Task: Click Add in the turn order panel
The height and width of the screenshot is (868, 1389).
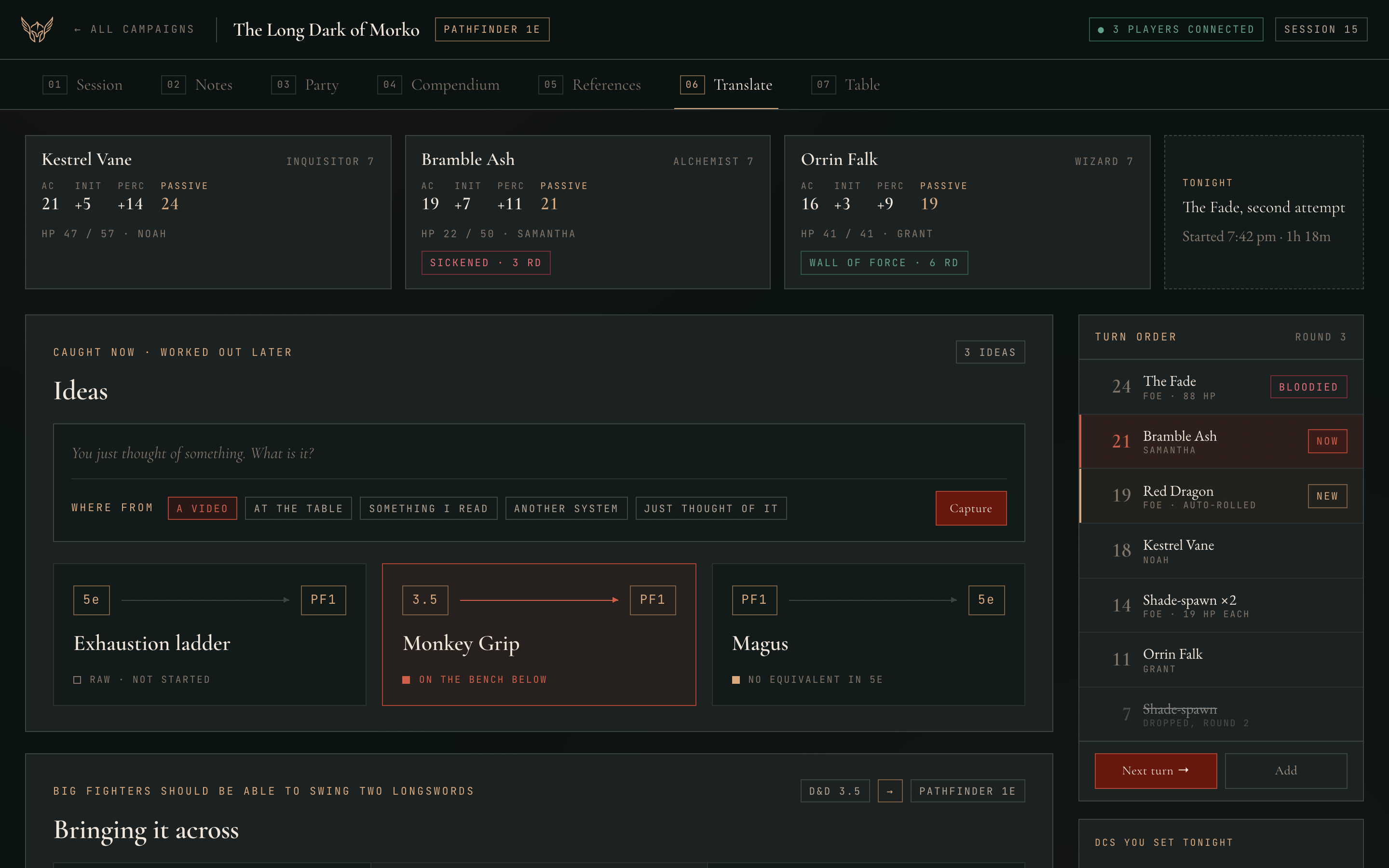Action: [x=1286, y=771]
